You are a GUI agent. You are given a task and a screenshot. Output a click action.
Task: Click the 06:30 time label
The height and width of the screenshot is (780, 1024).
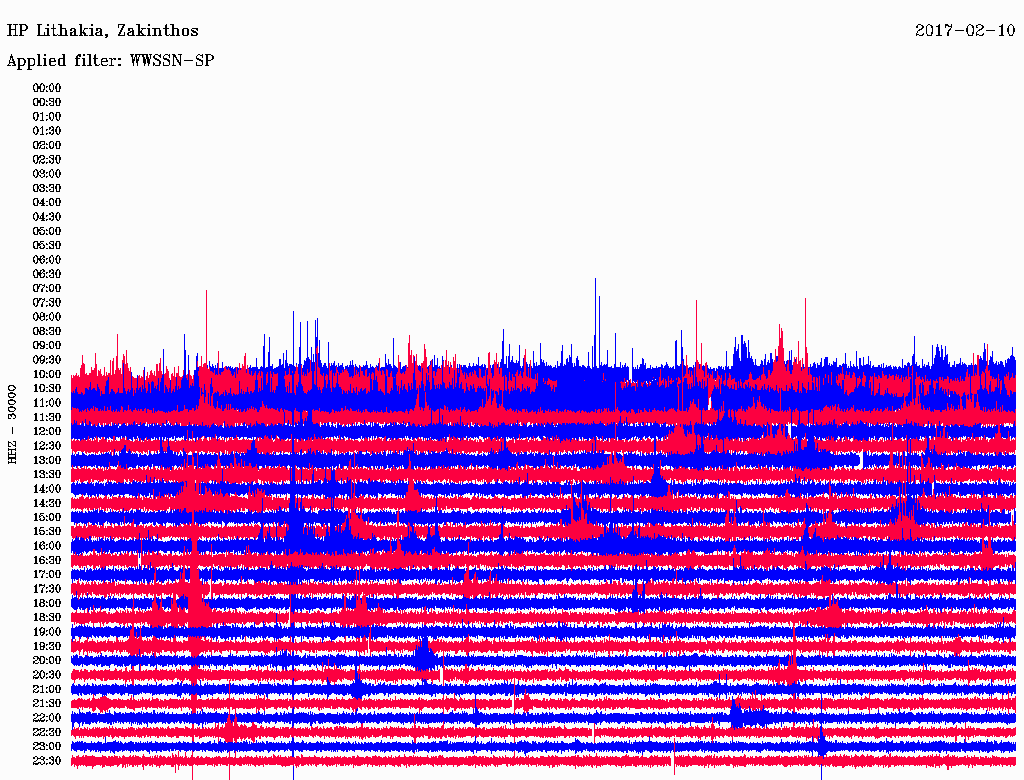[47, 274]
